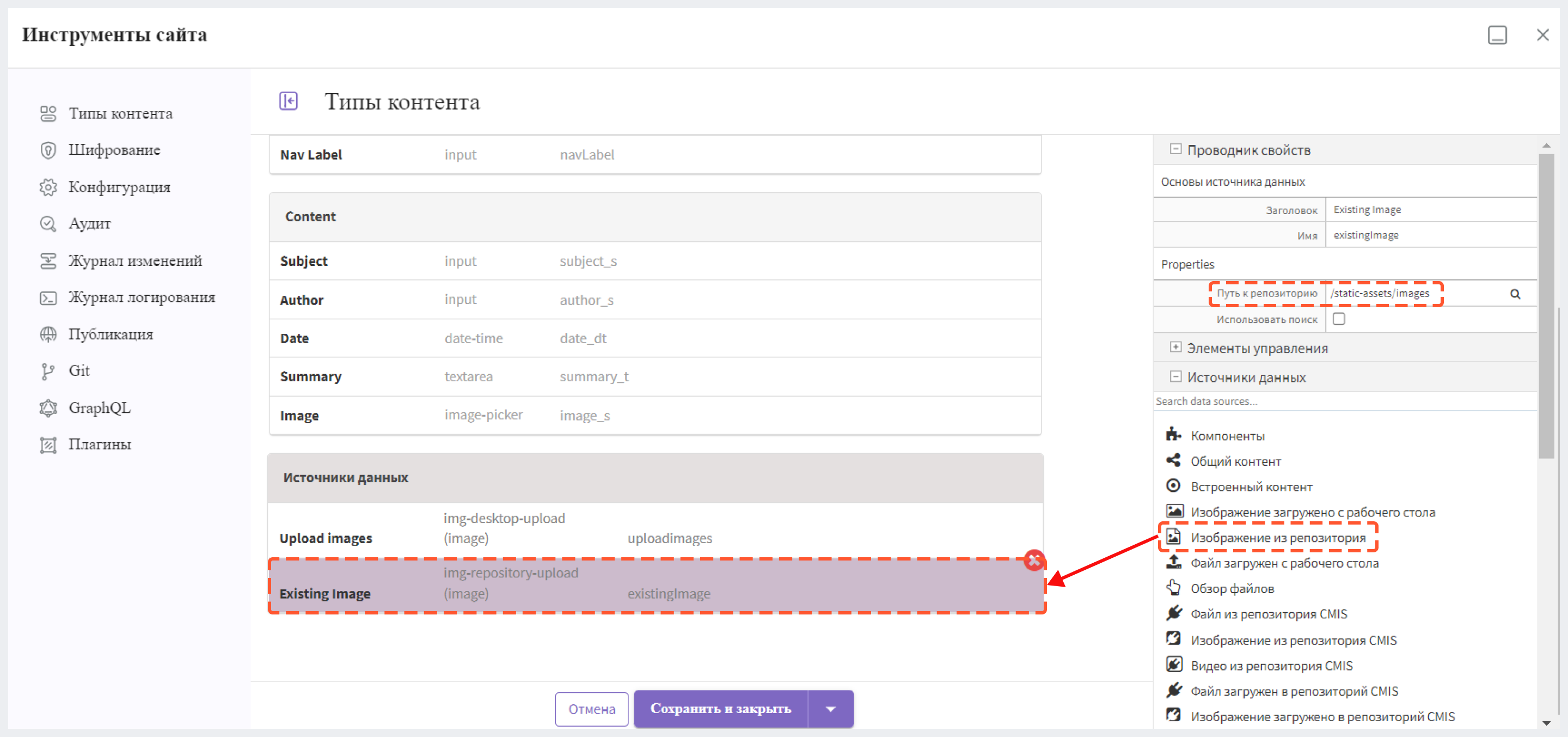Open Типы контента in the sidebar
Image resolution: width=1568 pixels, height=737 pixels.
tap(120, 113)
